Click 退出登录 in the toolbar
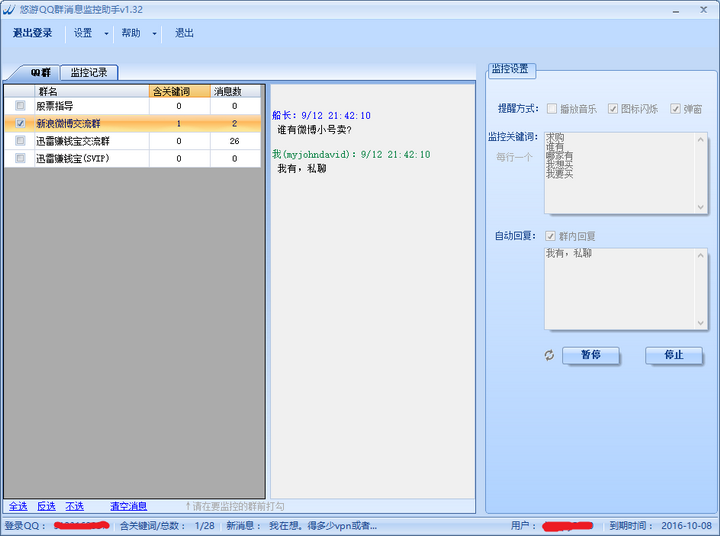 [x=33, y=33]
